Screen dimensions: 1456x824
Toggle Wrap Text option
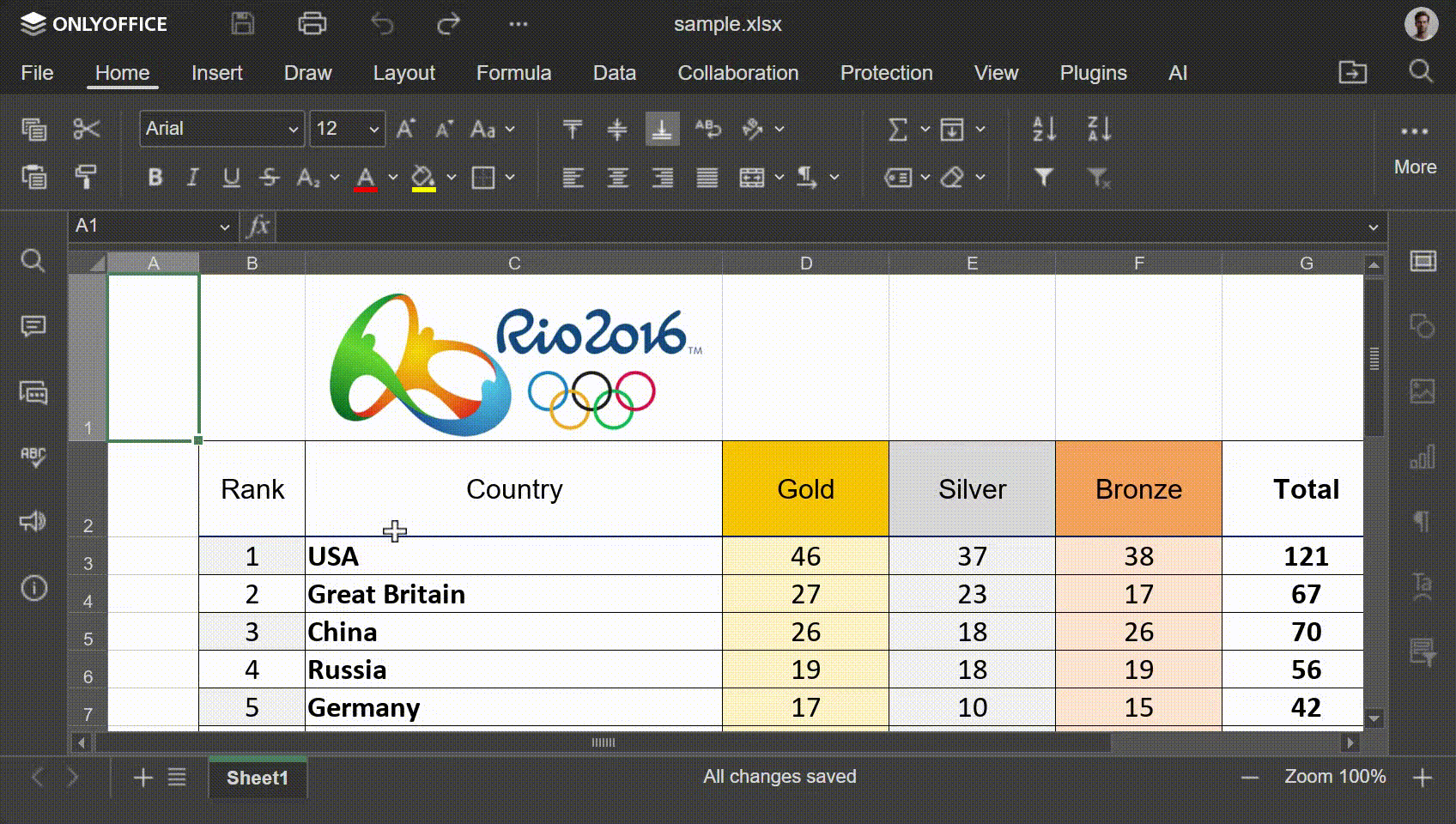[708, 130]
